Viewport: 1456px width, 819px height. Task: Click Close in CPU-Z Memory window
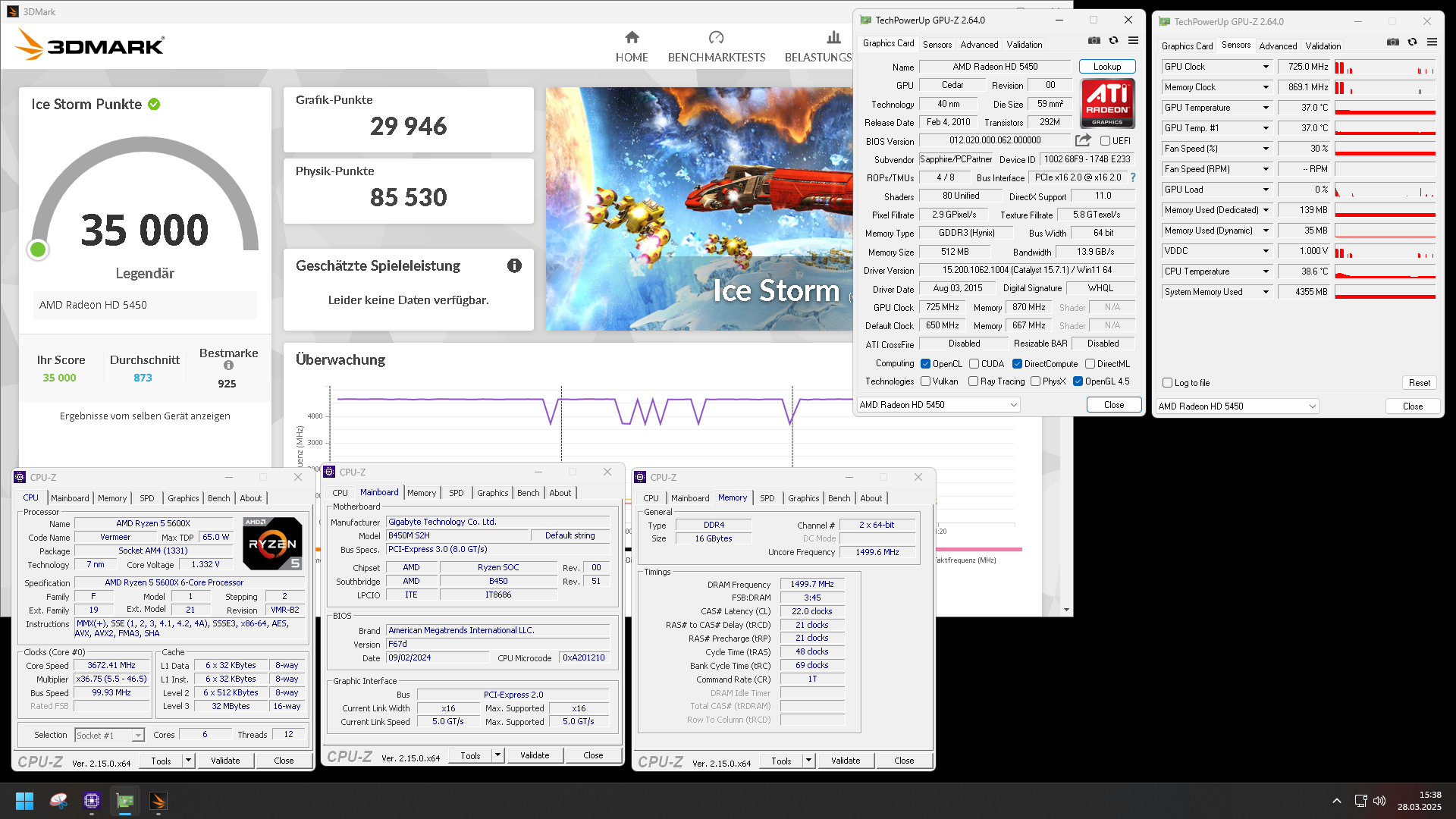tap(904, 761)
